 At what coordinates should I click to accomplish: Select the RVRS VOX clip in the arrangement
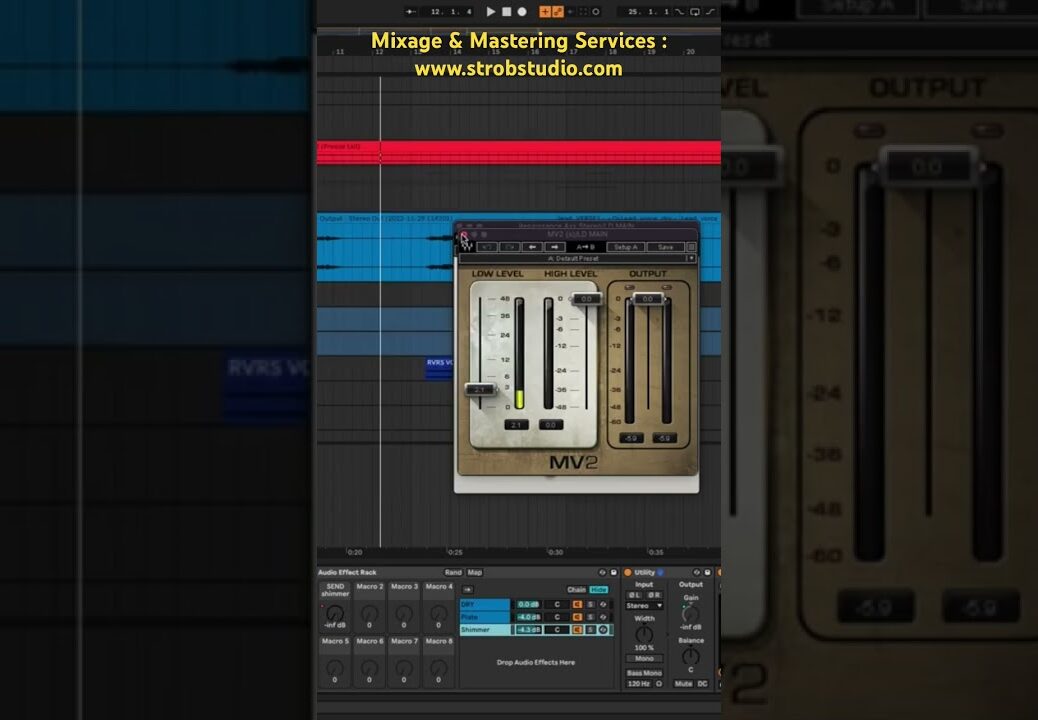click(439, 367)
